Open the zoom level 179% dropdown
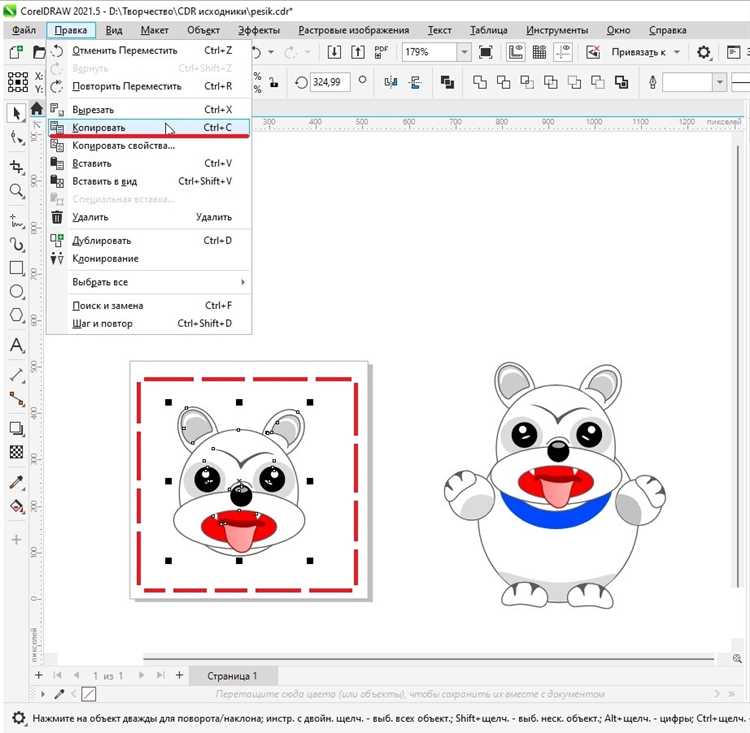The width and height of the screenshot is (750, 733). (465, 52)
